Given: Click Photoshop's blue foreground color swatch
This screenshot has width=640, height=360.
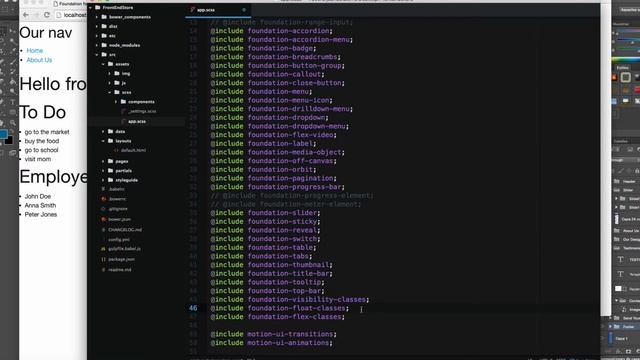Looking at the screenshot, I should (3, 134).
